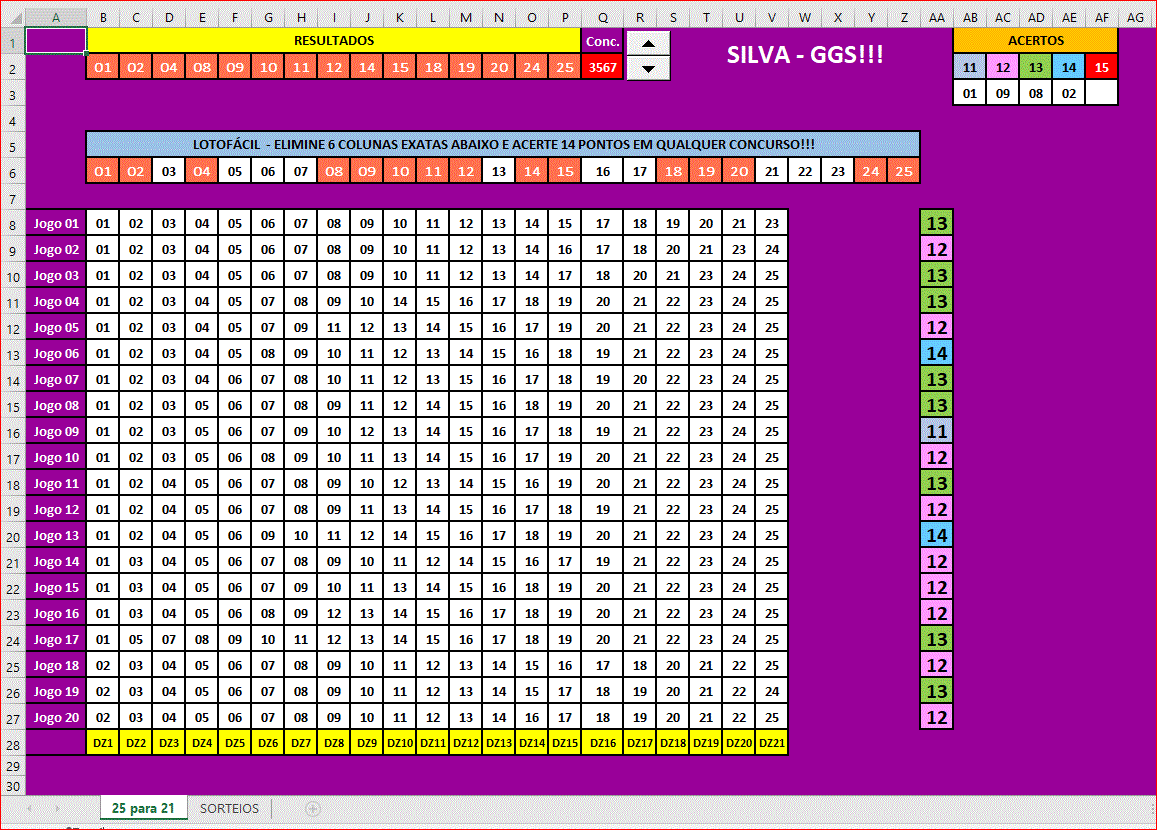Click the LOTOFÁCIL instruction banner
The width and height of the screenshot is (1157, 830).
click(503, 145)
